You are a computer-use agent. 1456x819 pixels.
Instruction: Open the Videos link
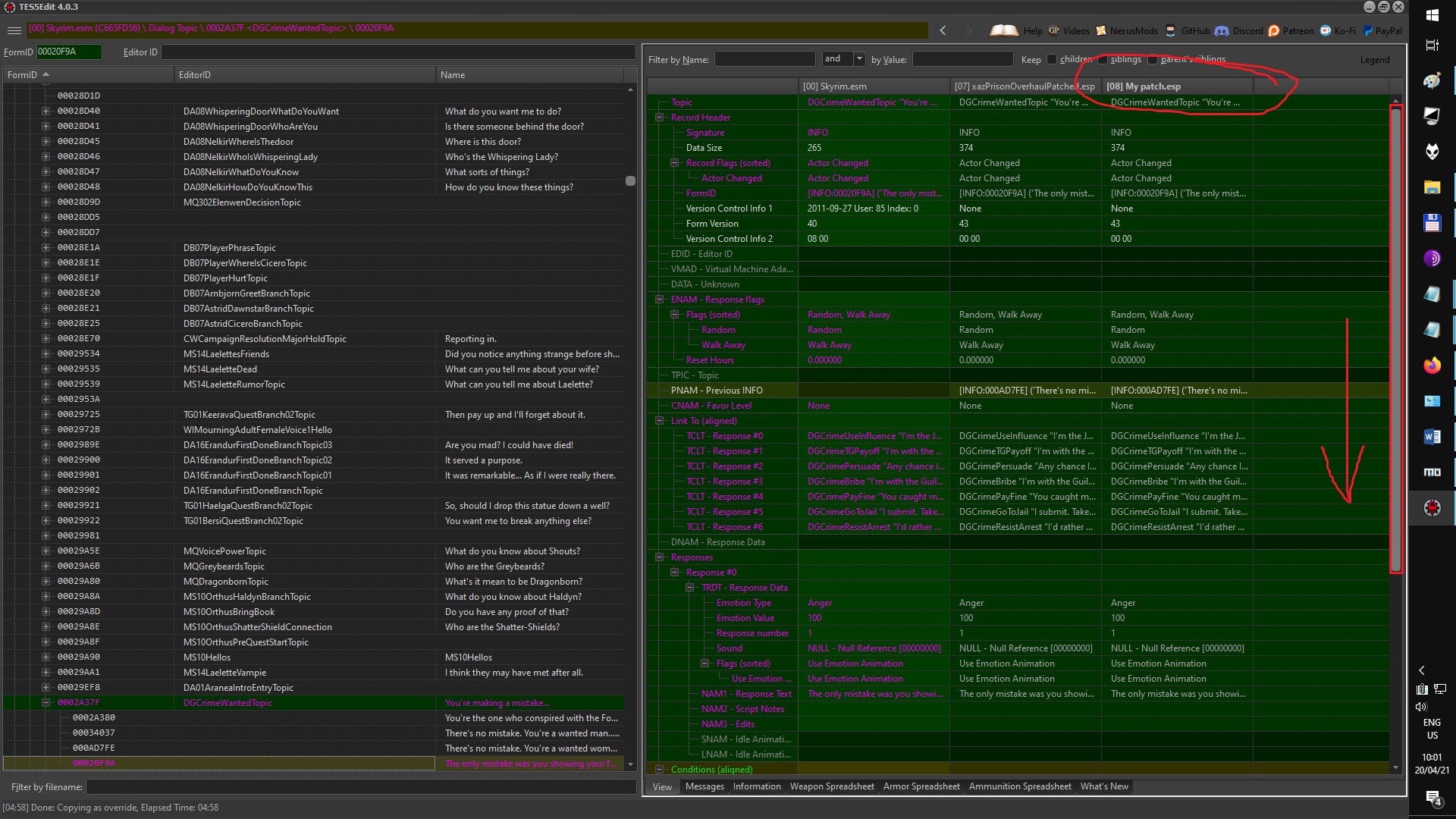click(x=1069, y=30)
